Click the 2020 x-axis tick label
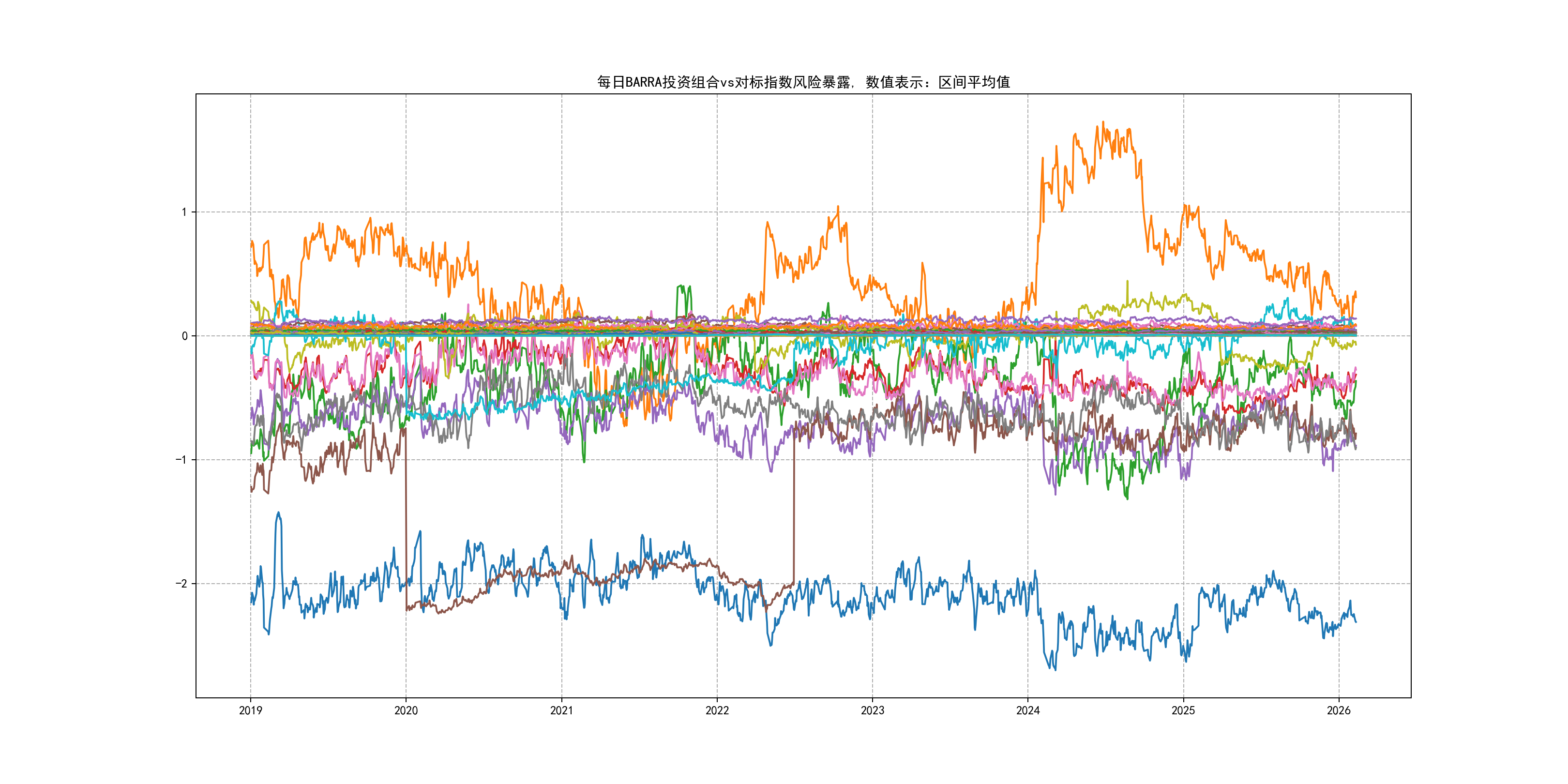1568x784 pixels. [x=406, y=710]
